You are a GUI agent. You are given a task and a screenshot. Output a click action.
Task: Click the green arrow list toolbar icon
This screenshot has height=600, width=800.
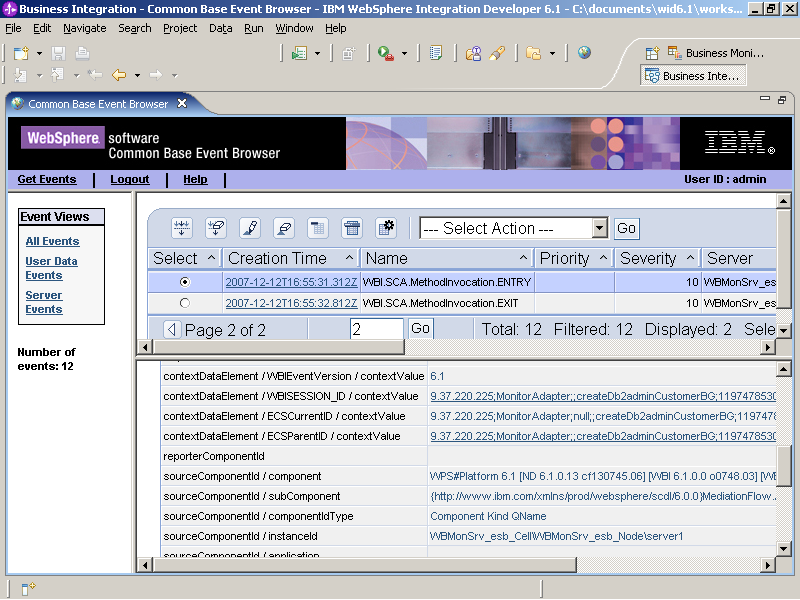299,53
